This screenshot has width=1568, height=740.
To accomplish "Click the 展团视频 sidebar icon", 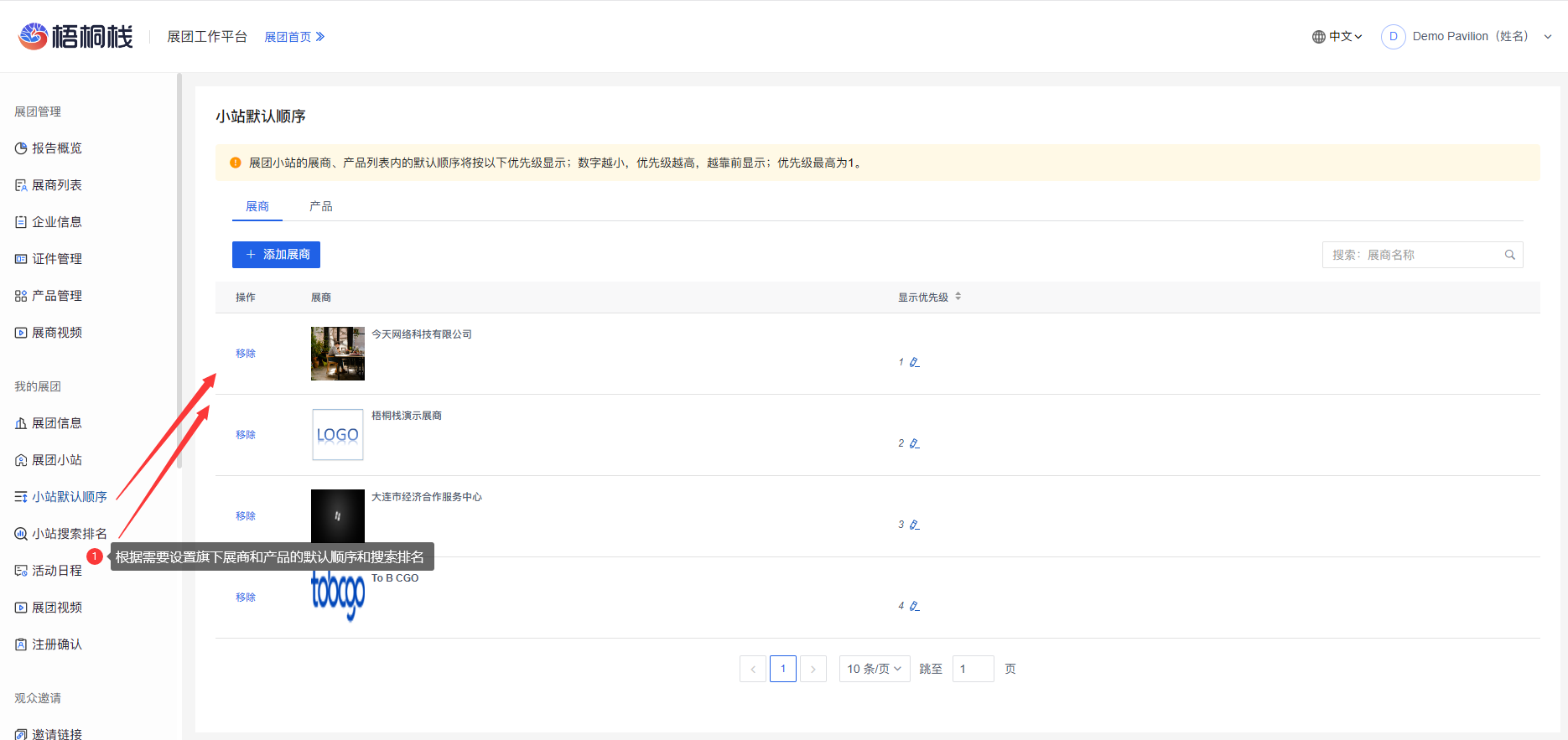I will [21, 608].
